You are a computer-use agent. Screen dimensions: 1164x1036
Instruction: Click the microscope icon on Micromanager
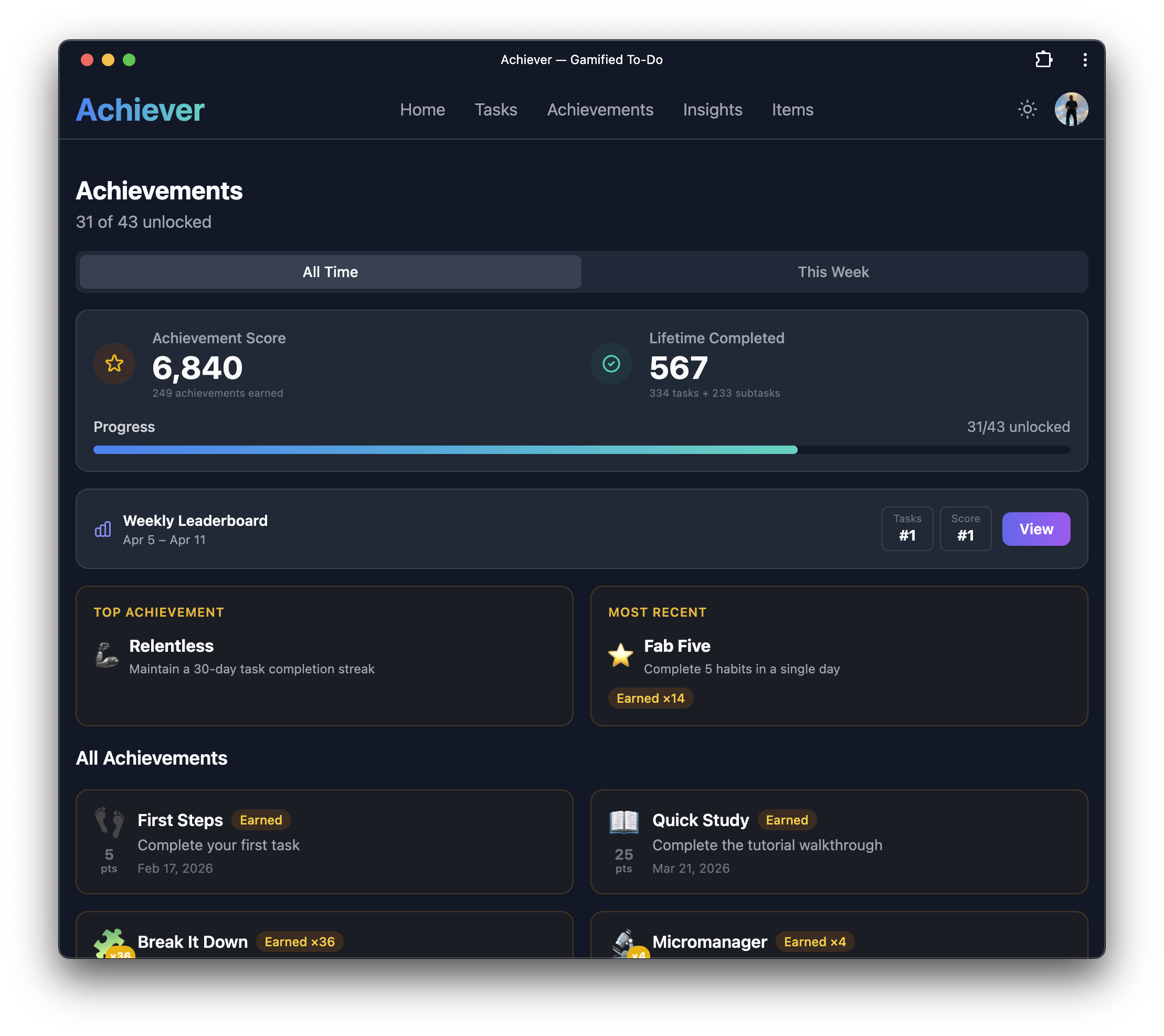(x=625, y=941)
